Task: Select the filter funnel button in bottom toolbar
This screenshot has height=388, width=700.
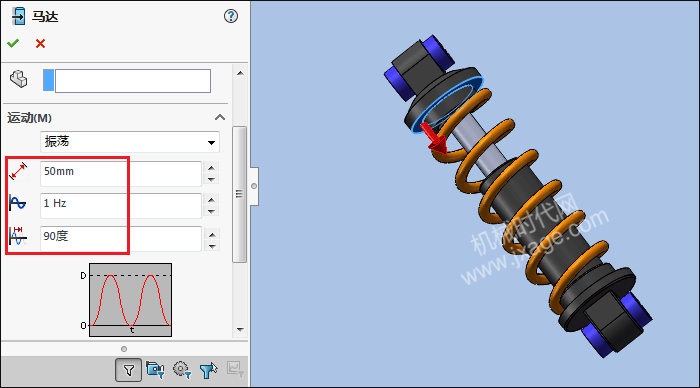Action: point(129,370)
